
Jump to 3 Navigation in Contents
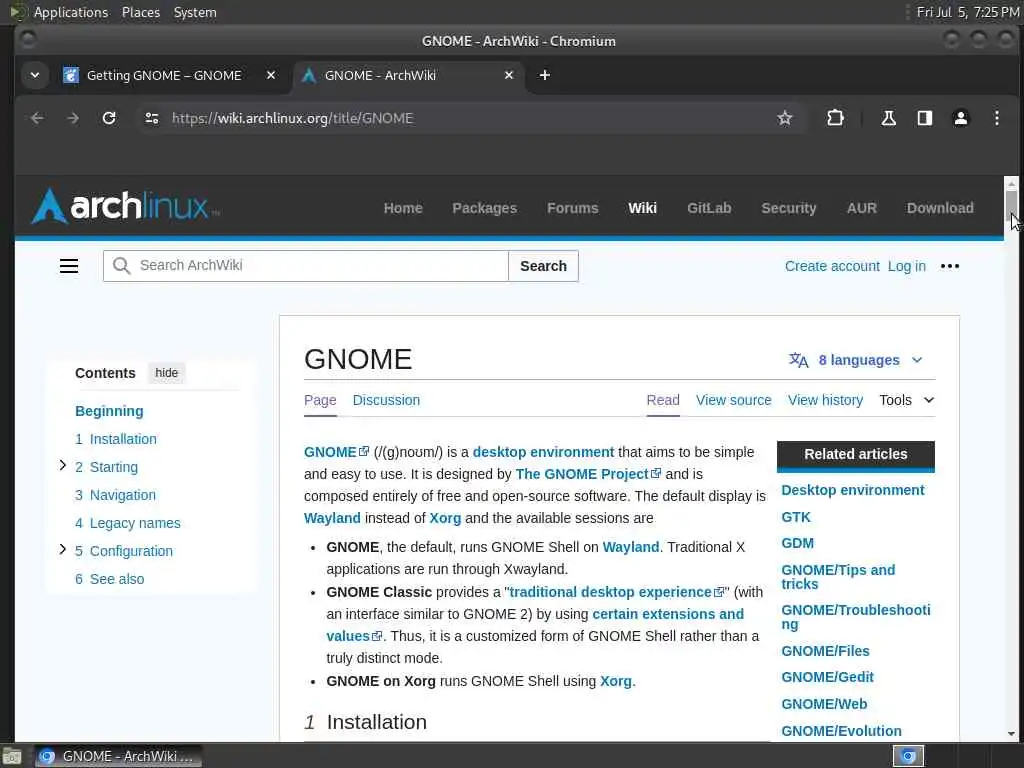pos(115,495)
